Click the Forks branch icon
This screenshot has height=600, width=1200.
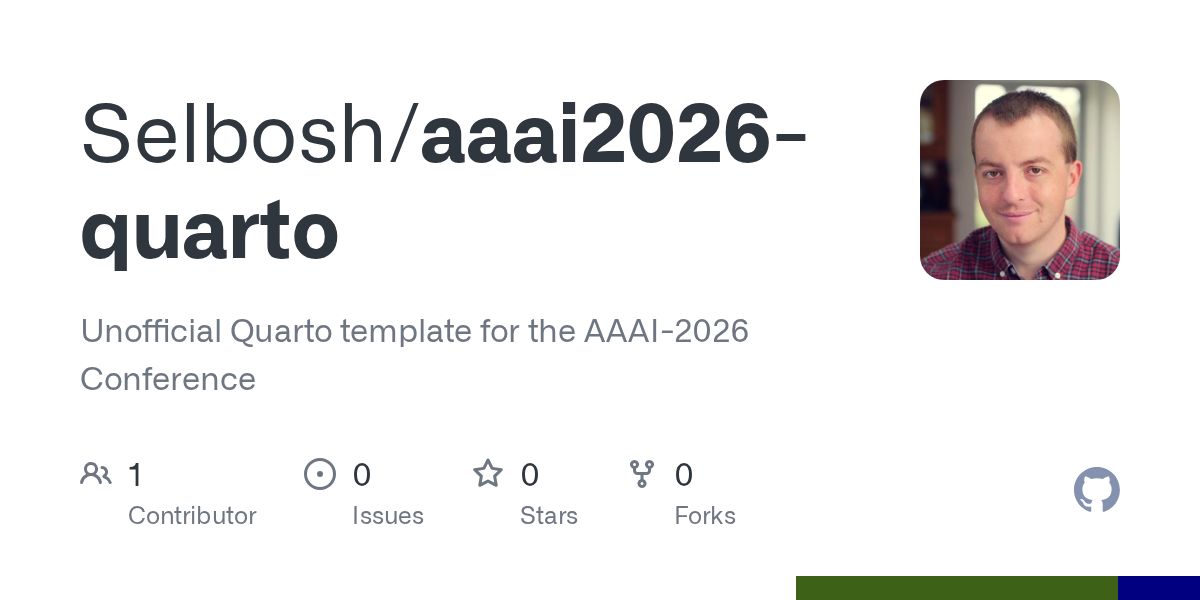click(642, 474)
